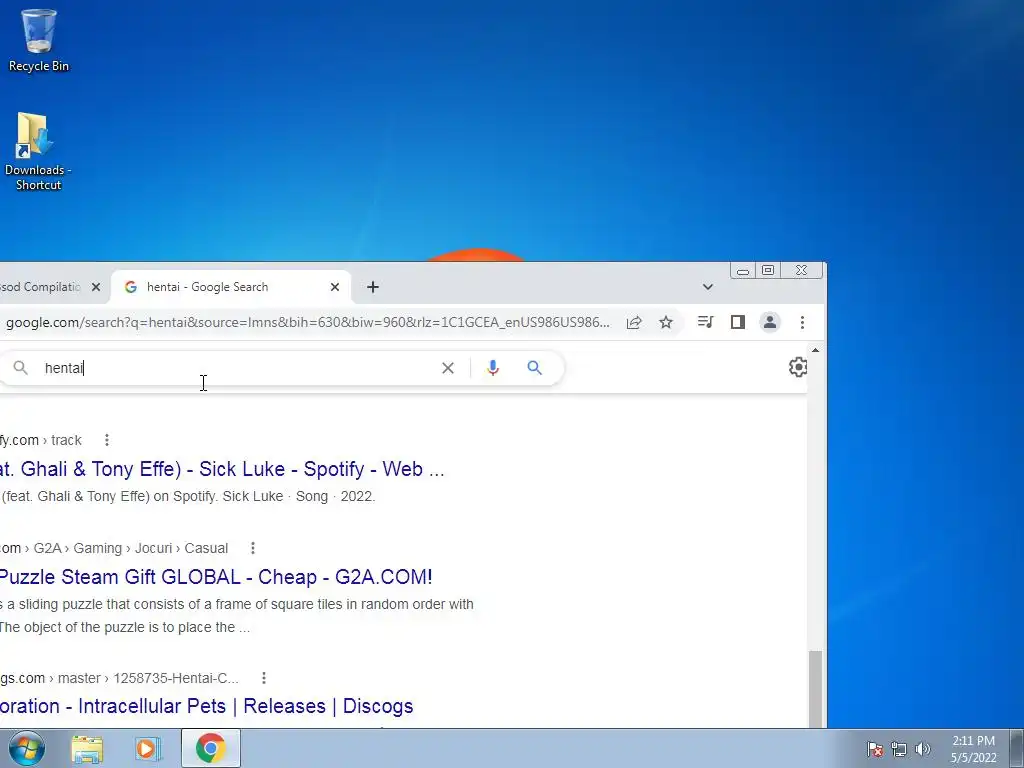Open the Intracellular Pets Discogs result link
Viewport: 1024px width, 768px height.
pyautogui.click(x=206, y=706)
